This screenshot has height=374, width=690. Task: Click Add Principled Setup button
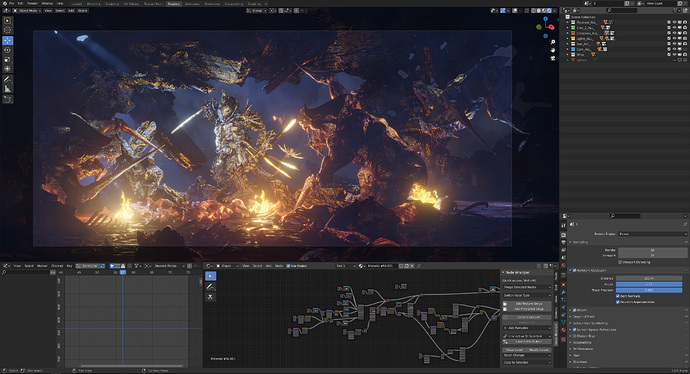[527, 309]
